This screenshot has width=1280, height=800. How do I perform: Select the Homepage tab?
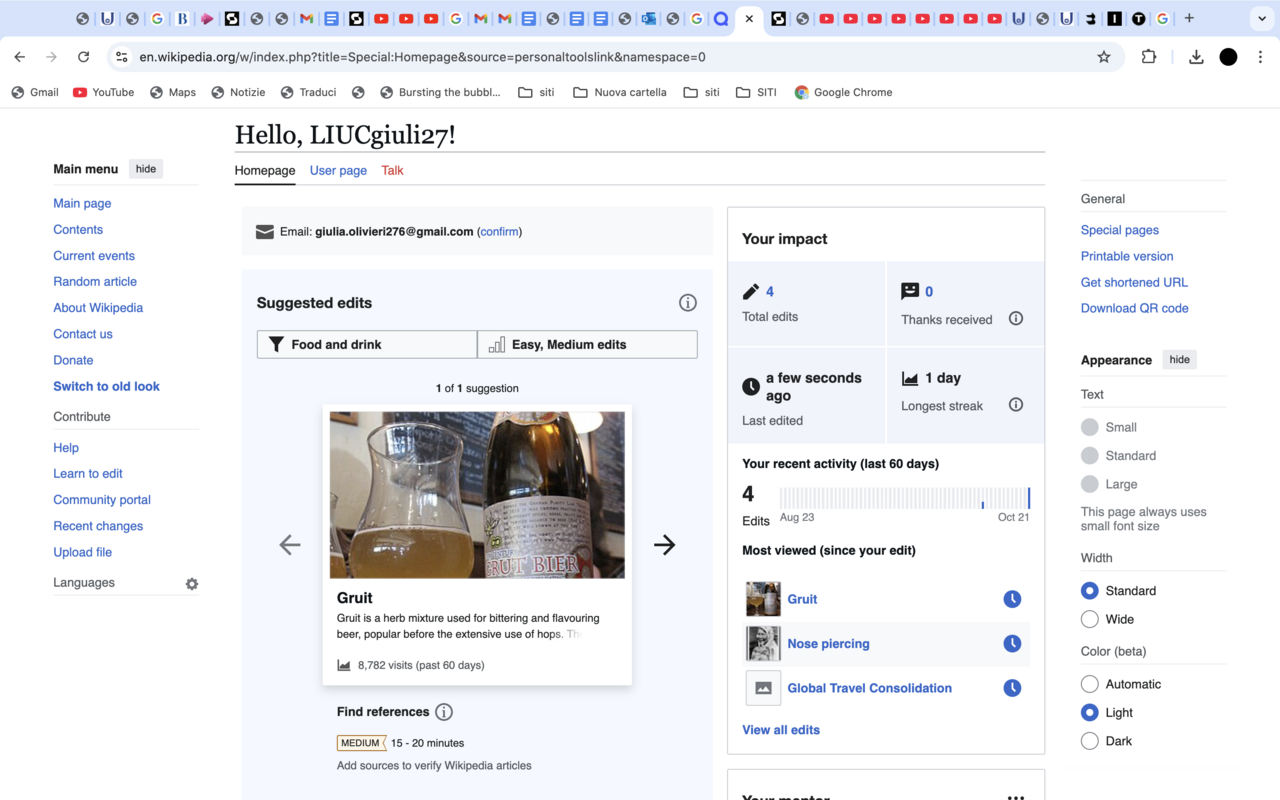pyautogui.click(x=265, y=170)
